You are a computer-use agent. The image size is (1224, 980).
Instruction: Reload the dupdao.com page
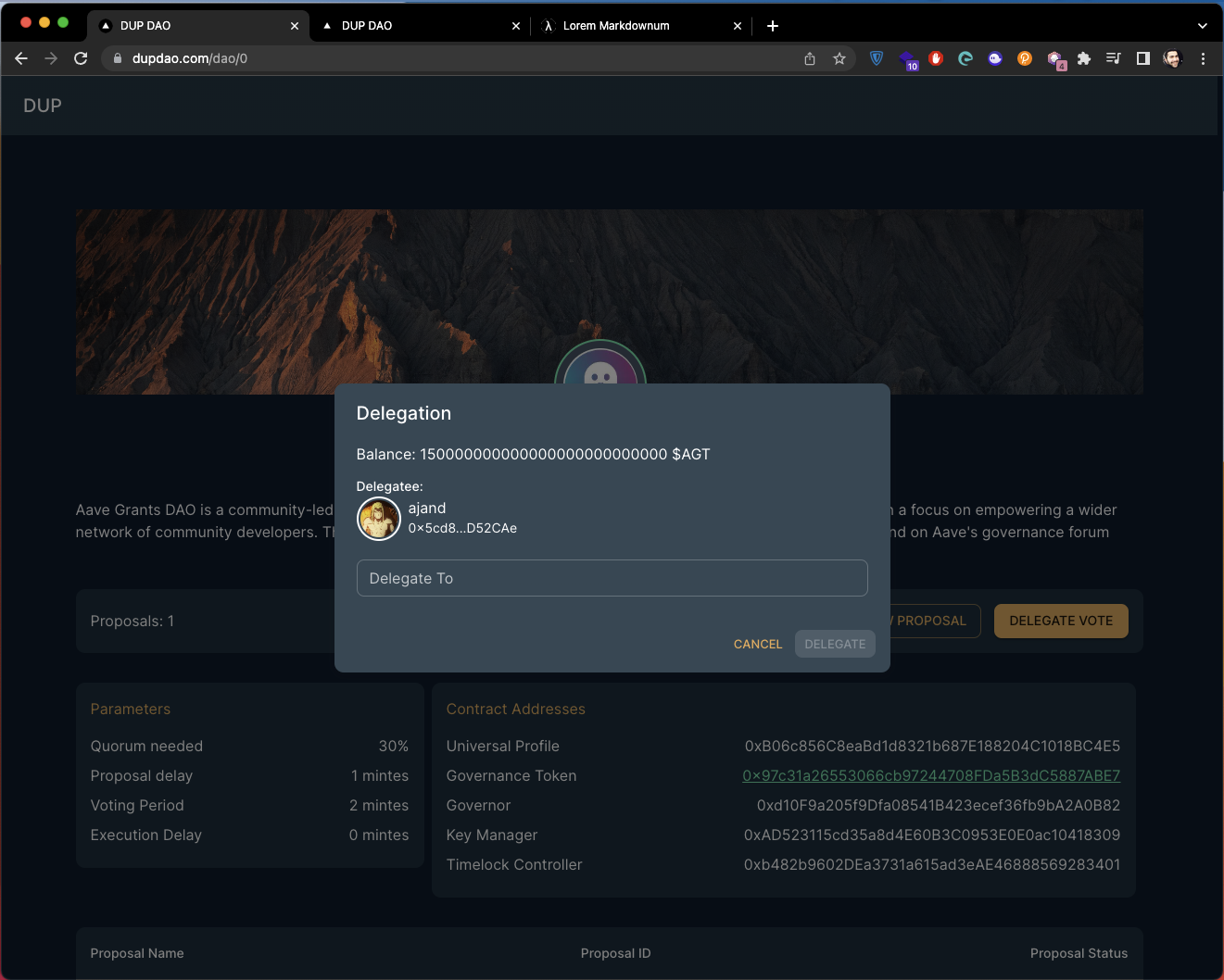click(x=81, y=58)
